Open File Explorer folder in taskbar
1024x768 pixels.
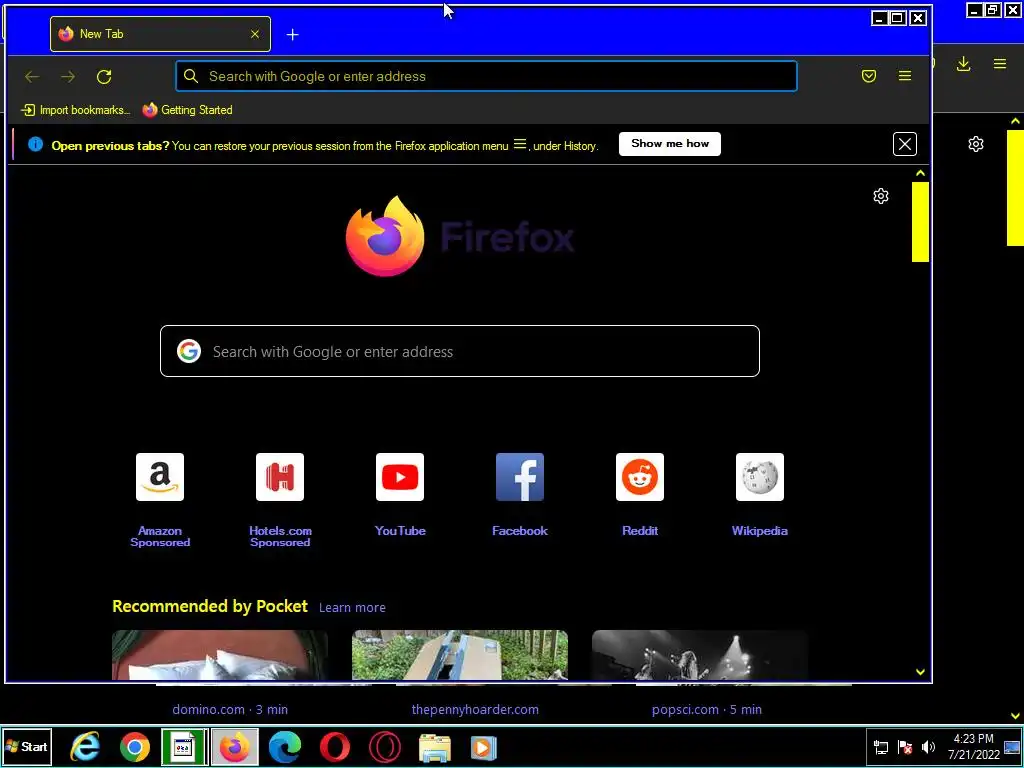[434, 746]
